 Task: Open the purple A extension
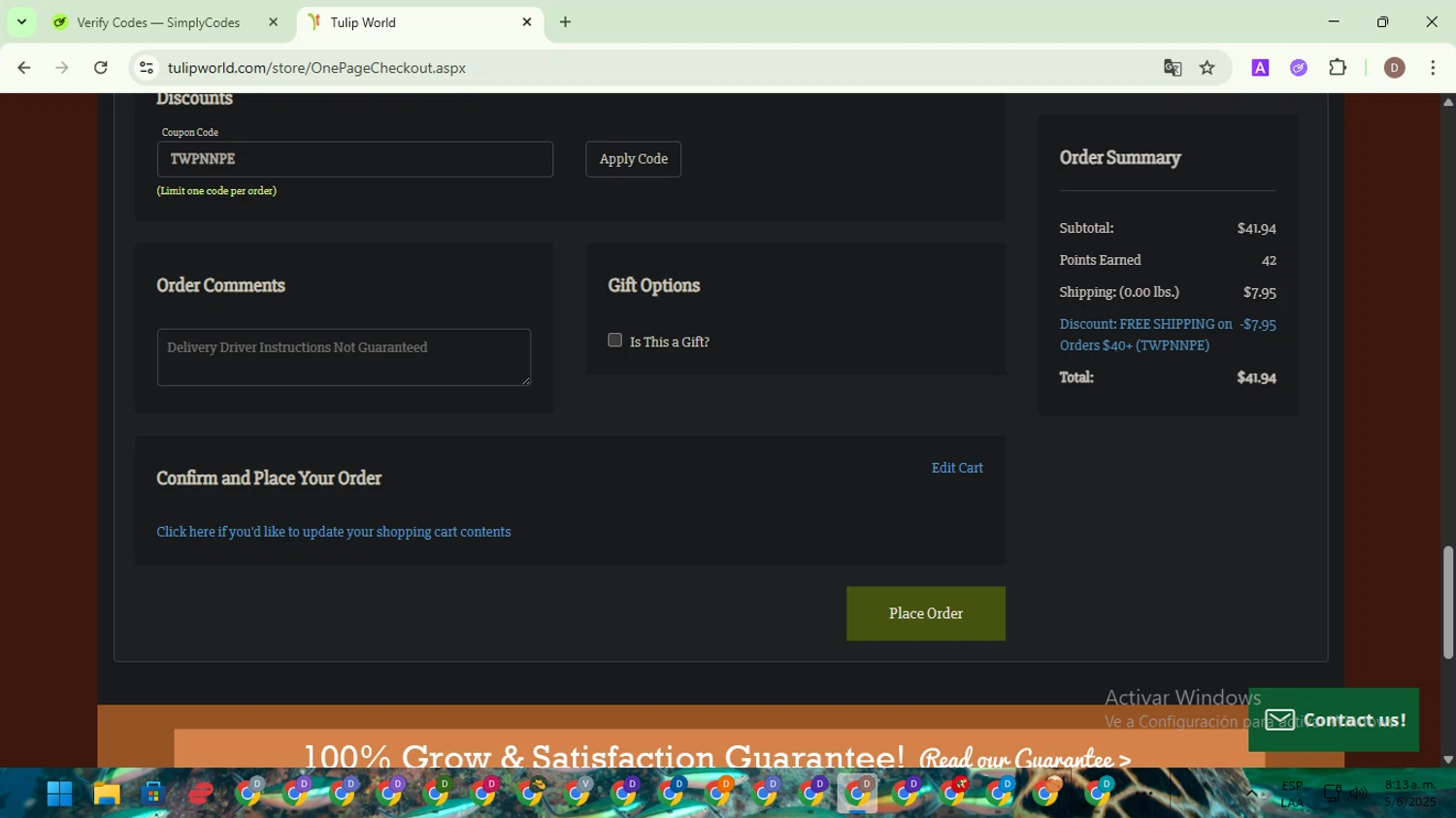point(1260,68)
